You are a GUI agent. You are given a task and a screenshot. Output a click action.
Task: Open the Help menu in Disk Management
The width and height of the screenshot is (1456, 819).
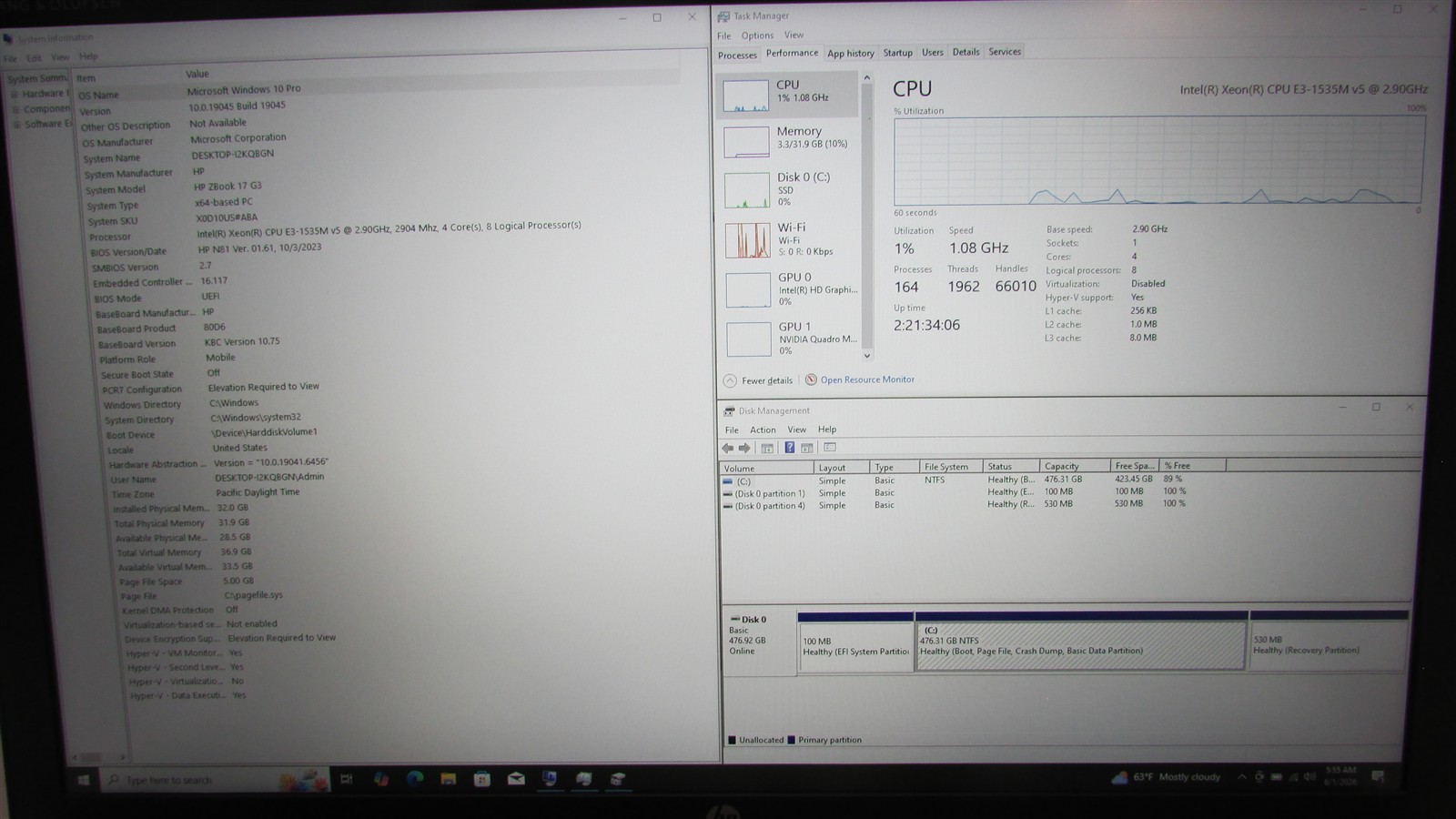pos(827,430)
